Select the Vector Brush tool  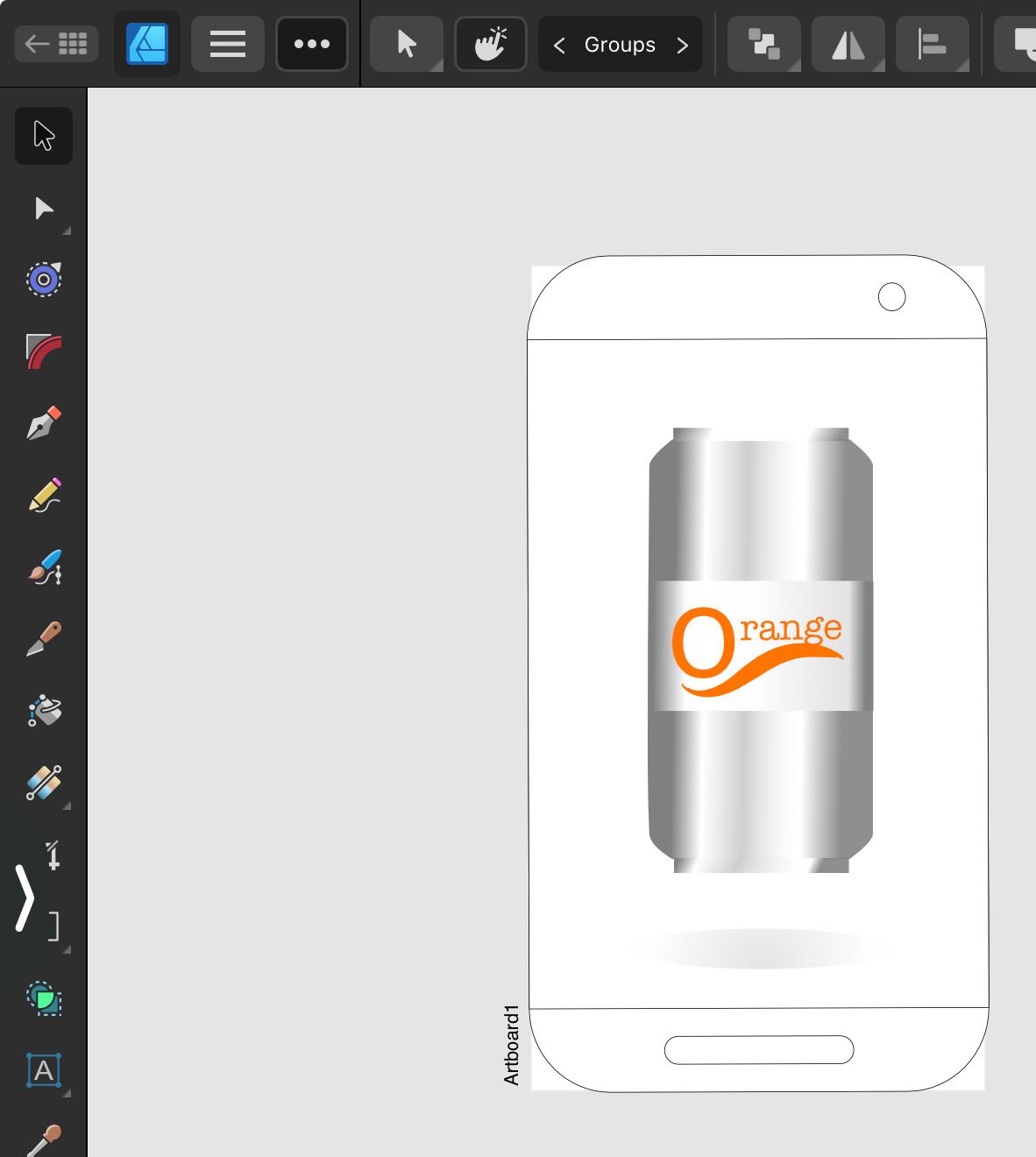point(44,567)
